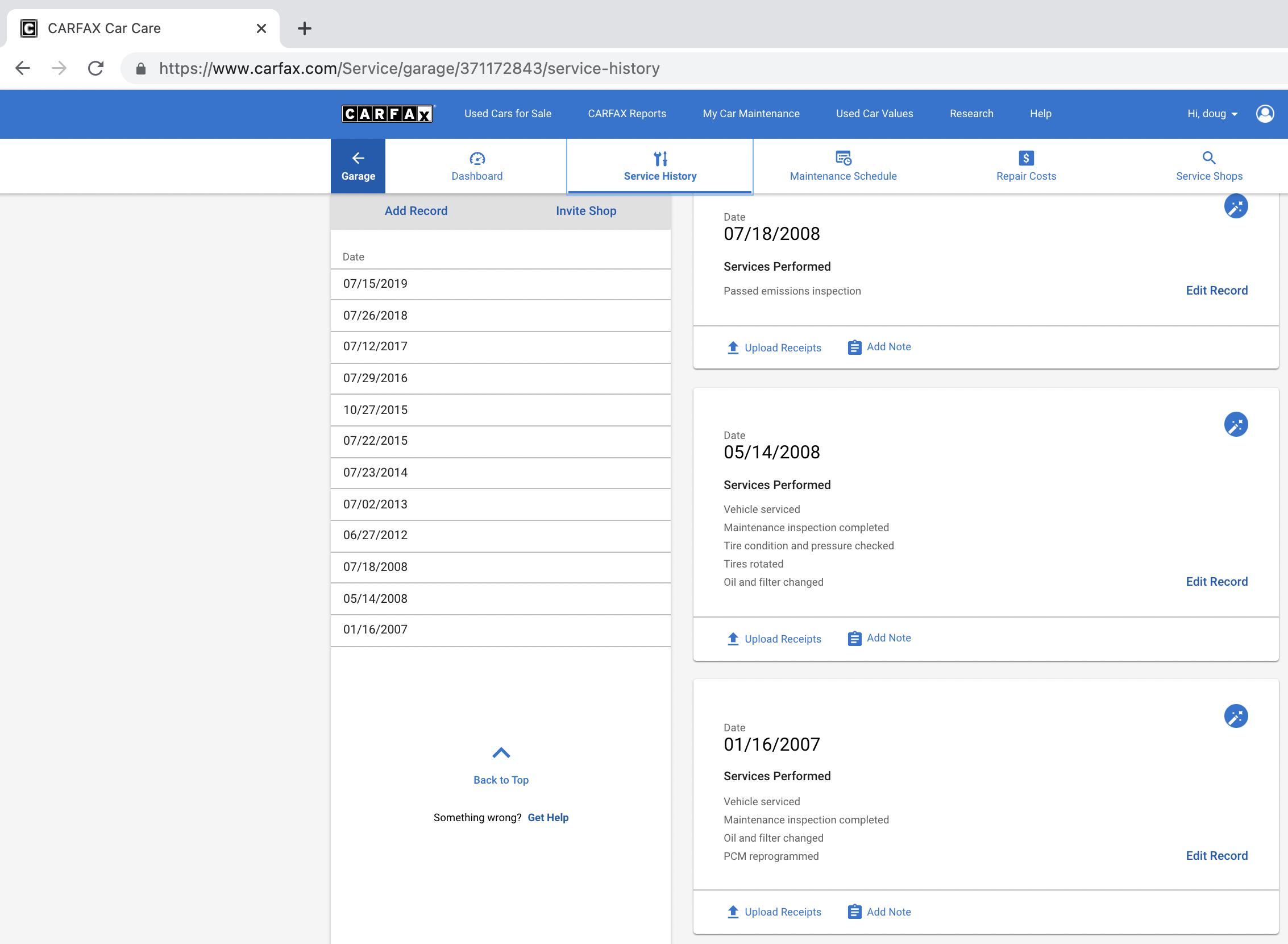
Task: Click upload arrow icon in 05/14/2008 record
Action: tap(733, 639)
